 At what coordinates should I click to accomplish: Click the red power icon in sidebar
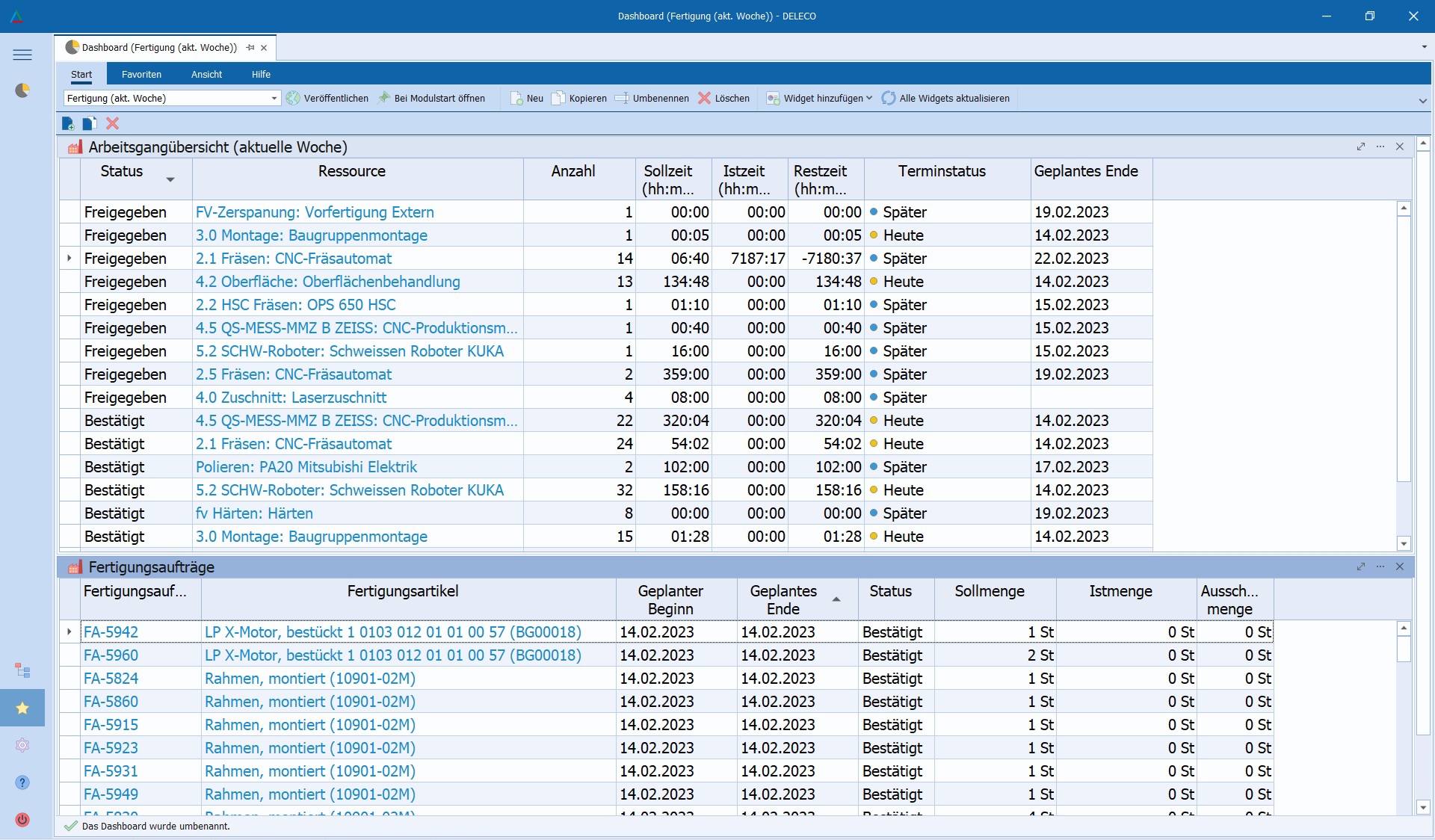coord(22,820)
